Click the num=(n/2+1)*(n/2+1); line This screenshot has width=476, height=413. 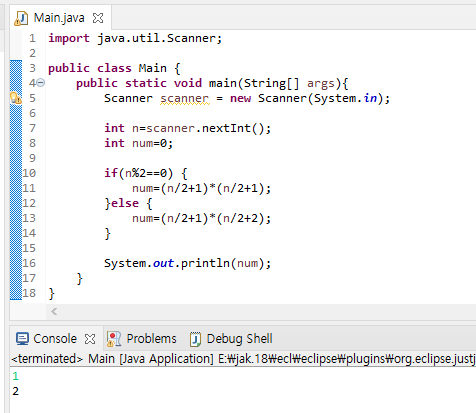point(202,188)
